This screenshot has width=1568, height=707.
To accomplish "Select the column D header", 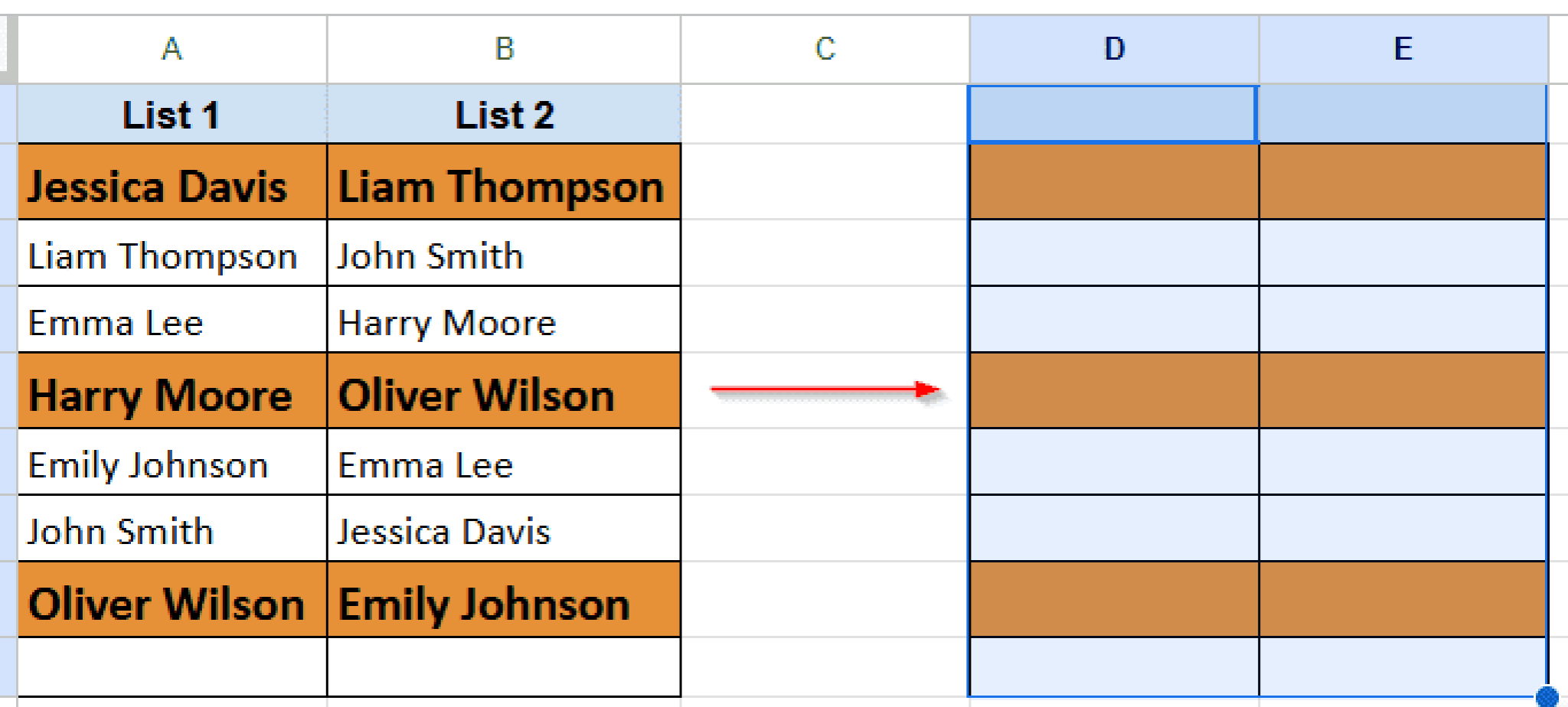I will click(x=1114, y=49).
